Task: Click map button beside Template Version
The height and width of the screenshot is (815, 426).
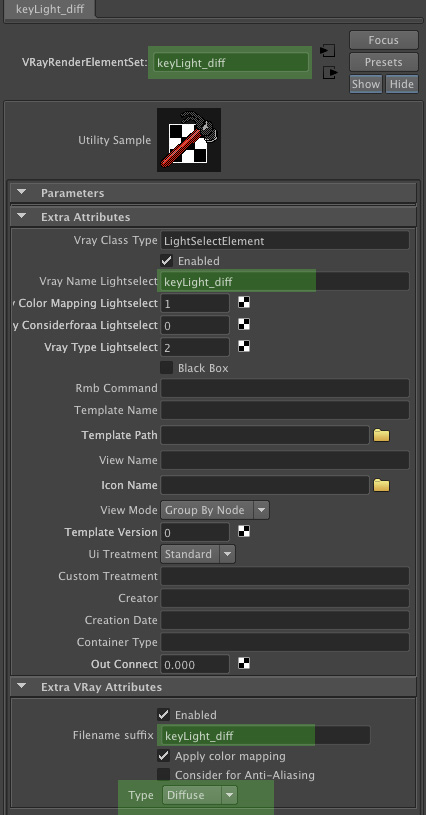Action: pyautogui.click(x=244, y=531)
